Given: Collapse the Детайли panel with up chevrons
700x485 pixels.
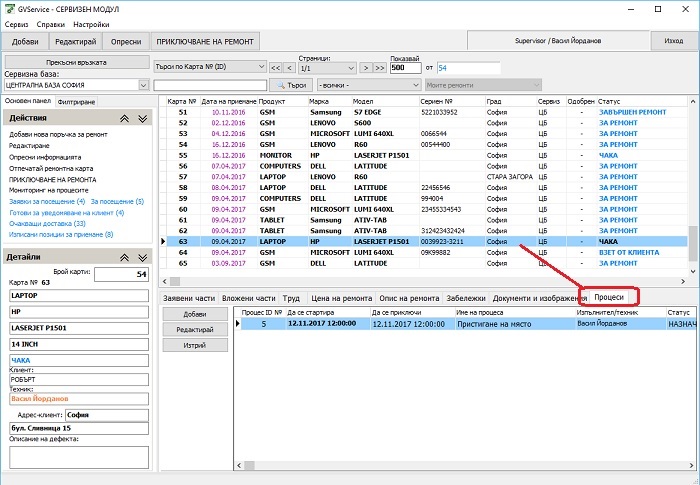Looking at the screenshot, I should [125, 258].
